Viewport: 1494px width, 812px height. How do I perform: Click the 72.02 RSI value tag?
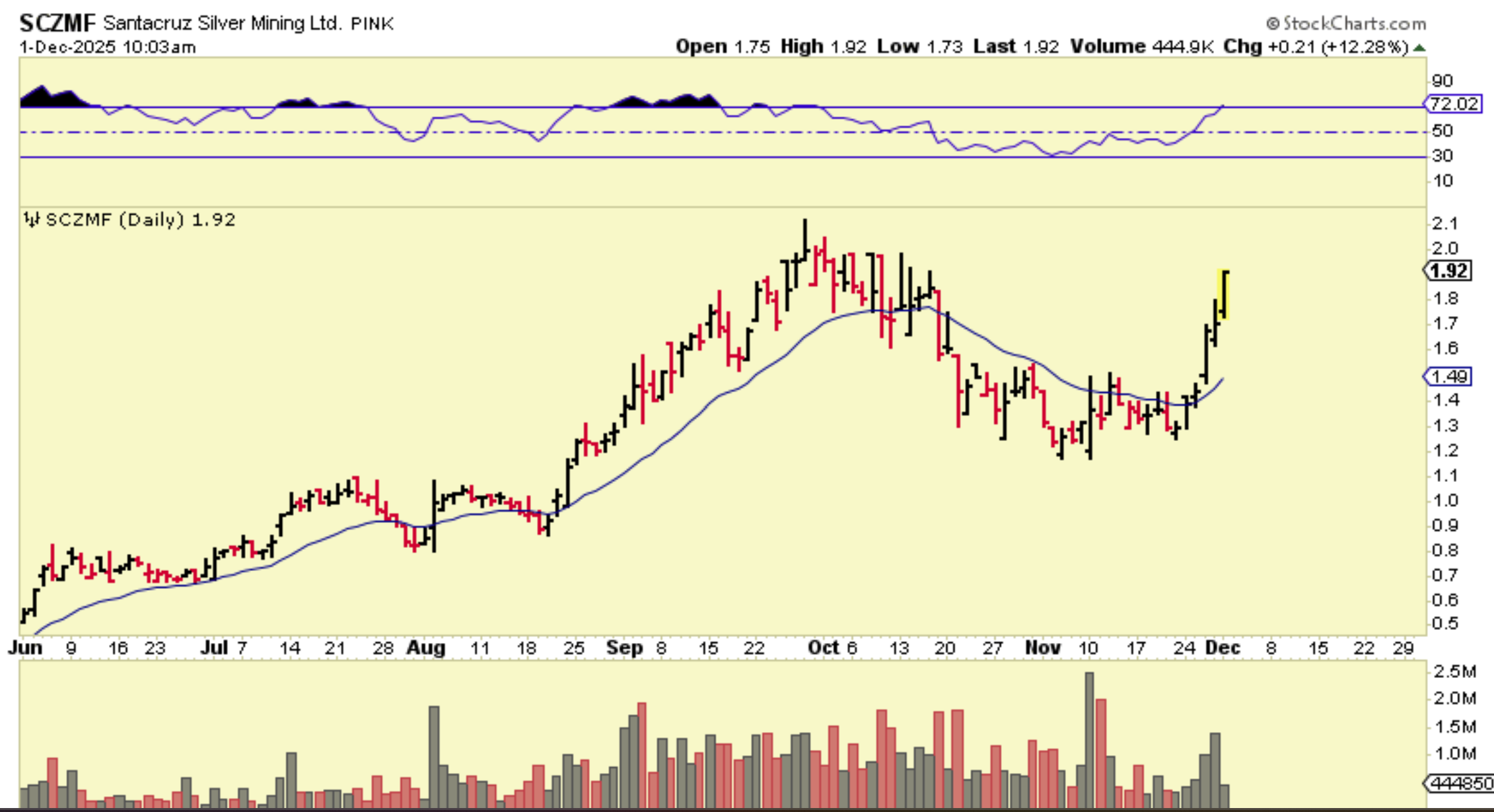coord(1453,104)
